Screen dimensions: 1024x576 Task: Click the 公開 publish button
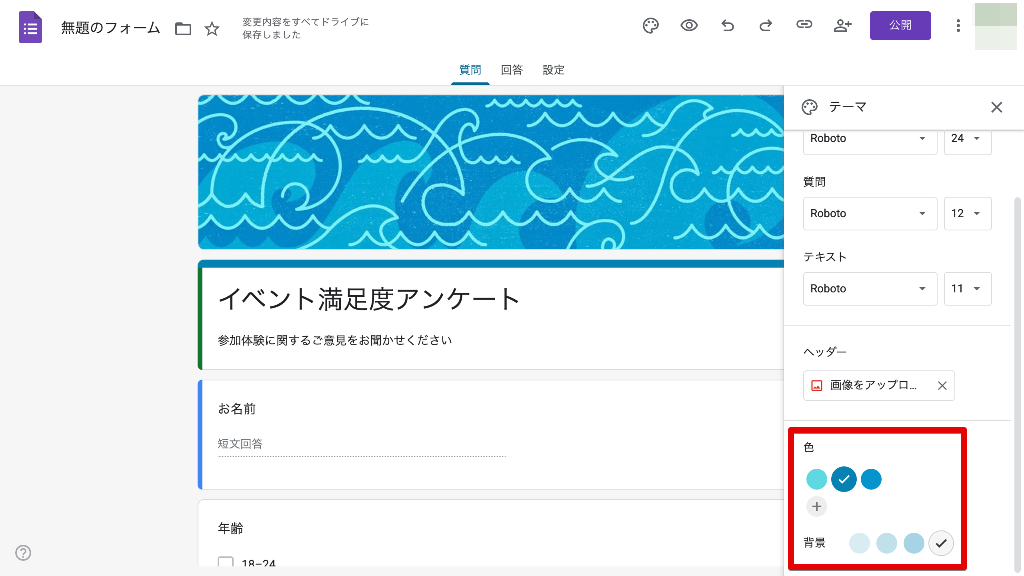(900, 26)
